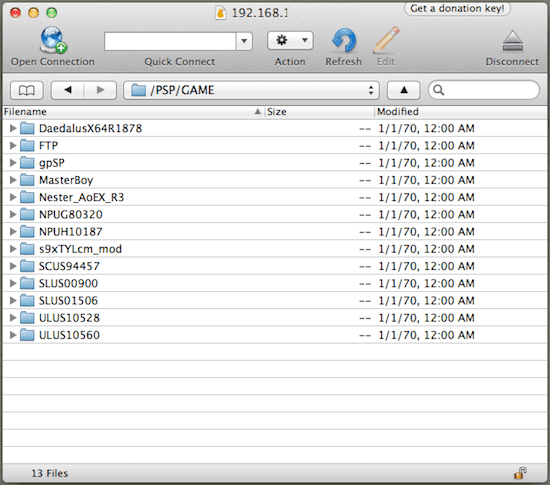Click the Edit pencil icon
The width and height of the screenshot is (550, 485).
386,40
